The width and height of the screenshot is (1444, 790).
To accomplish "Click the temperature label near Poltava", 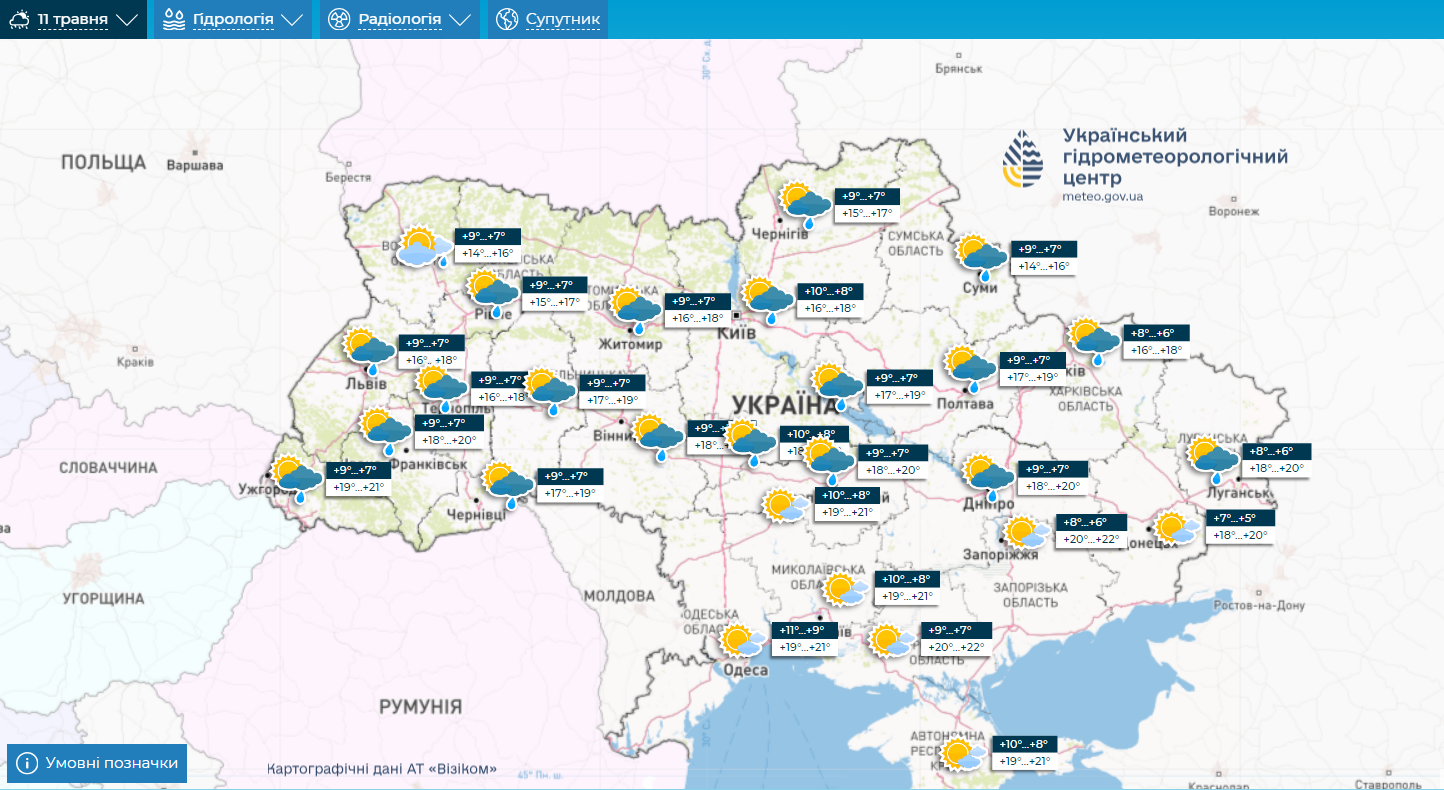I will click(x=899, y=388).
